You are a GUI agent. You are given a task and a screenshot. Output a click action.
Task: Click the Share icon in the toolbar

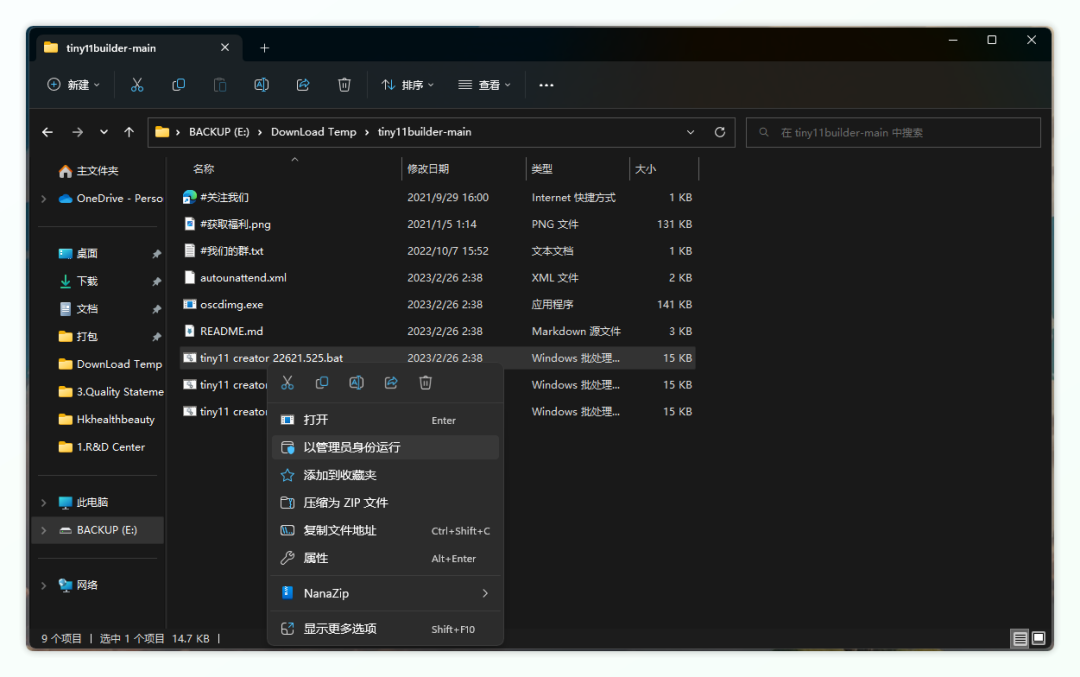click(x=303, y=85)
